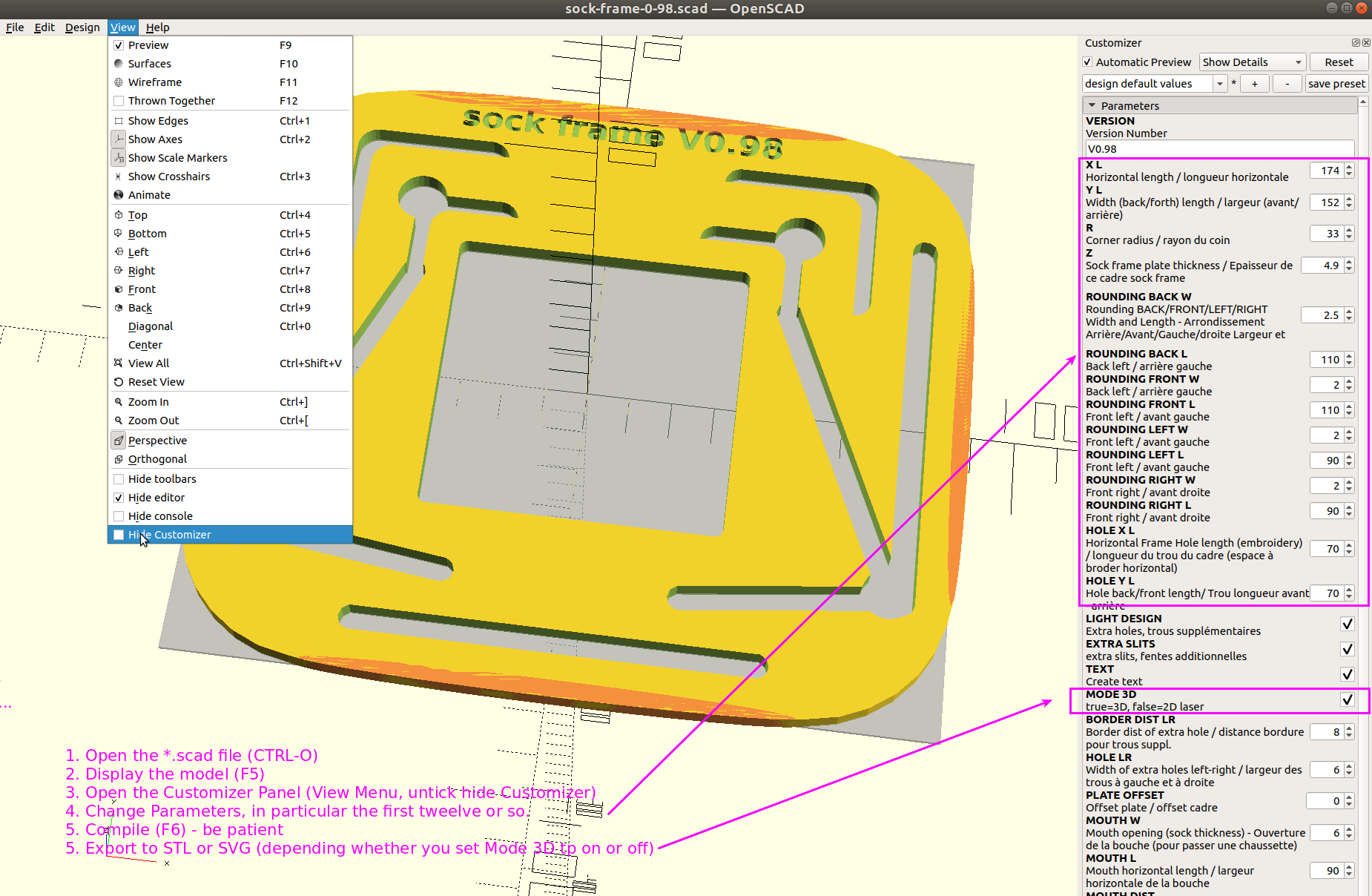The height and width of the screenshot is (896, 1372).
Task: Click the Show Axes icon in View menu
Action: [x=119, y=139]
